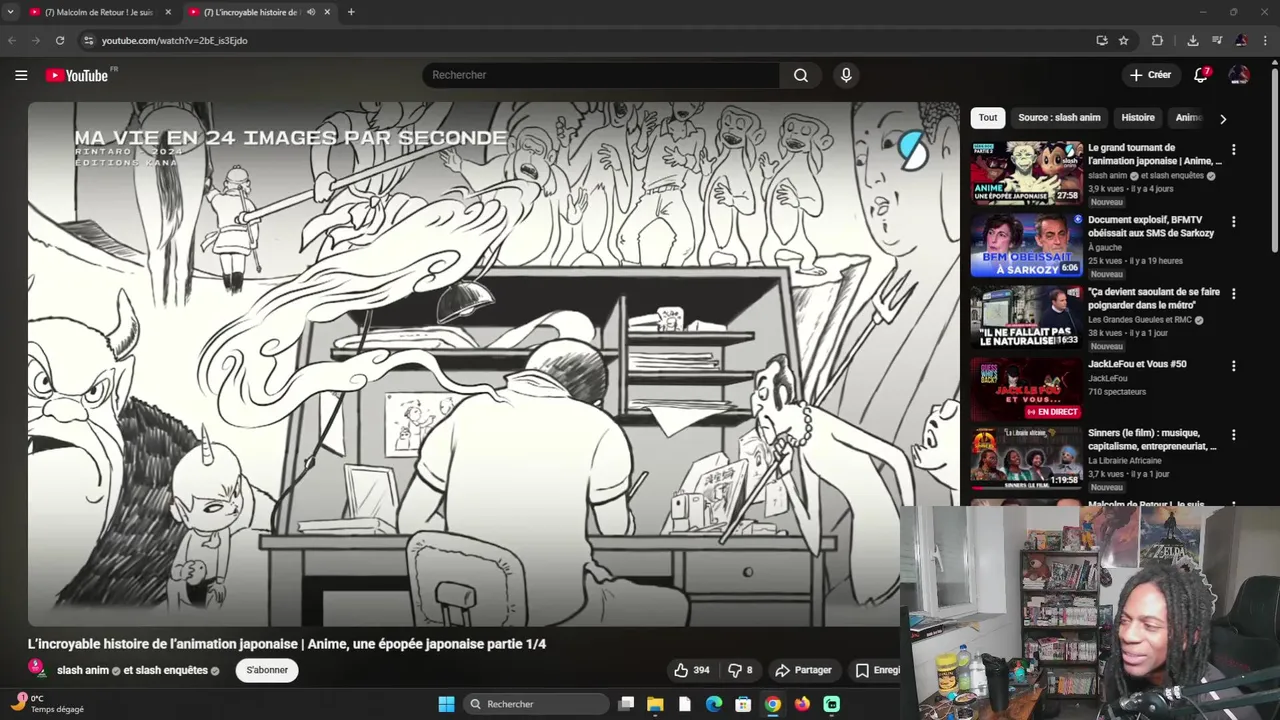Open the BFM Obéissait à Sarkozy thumbnail

[x=1026, y=245]
